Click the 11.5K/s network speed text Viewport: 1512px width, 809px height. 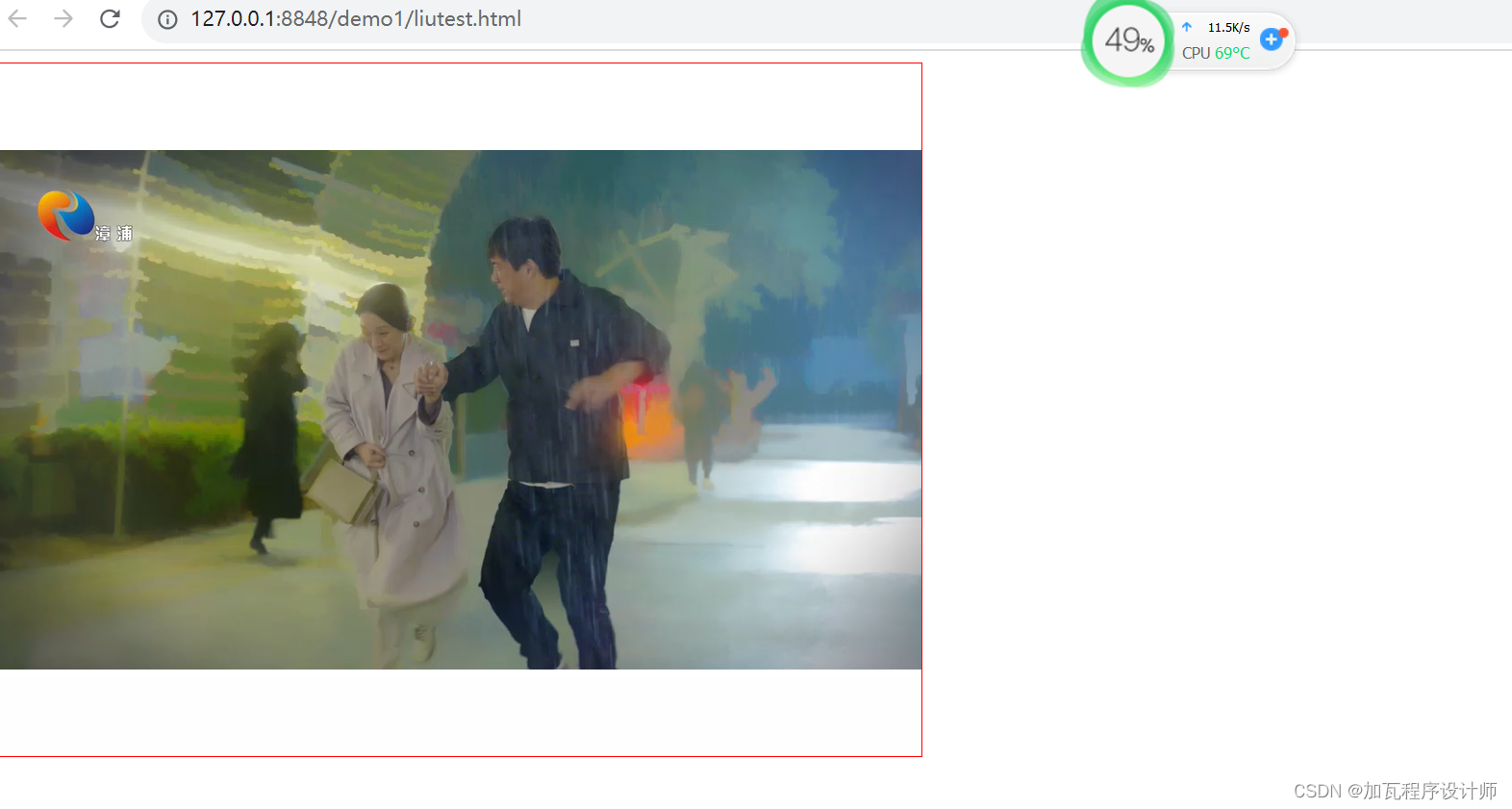1228,27
